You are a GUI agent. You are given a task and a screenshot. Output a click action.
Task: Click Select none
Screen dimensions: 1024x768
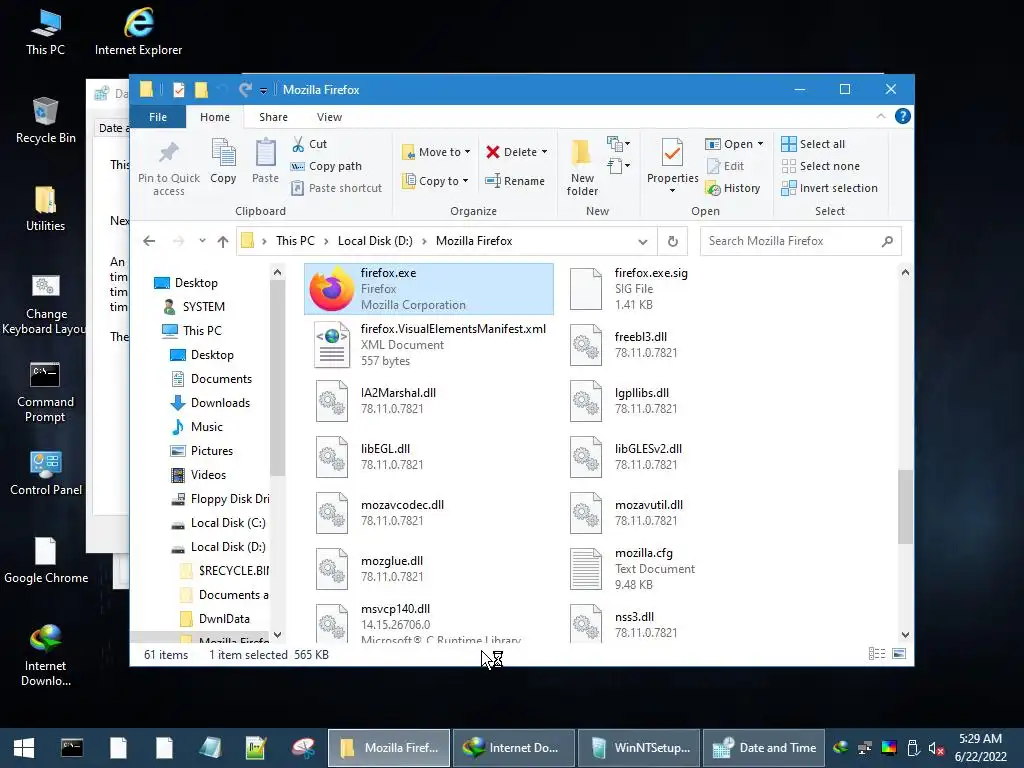[821, 166]
